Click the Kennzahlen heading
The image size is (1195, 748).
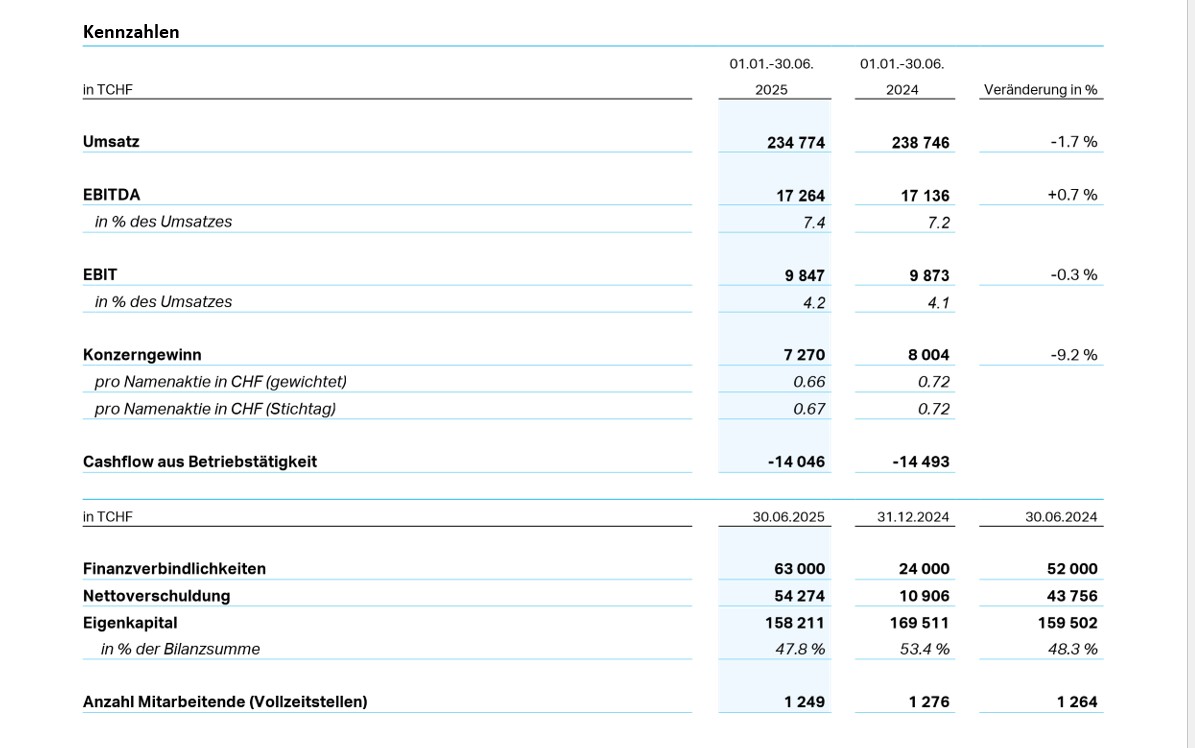click(x=131, y=32)
